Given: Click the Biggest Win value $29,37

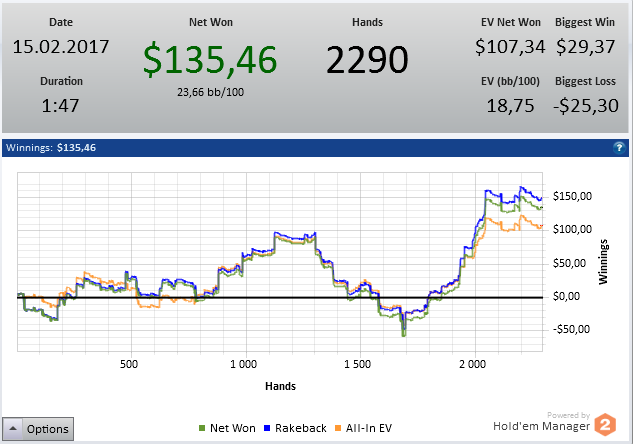Looking at the screenshot, I should point(585,47).
